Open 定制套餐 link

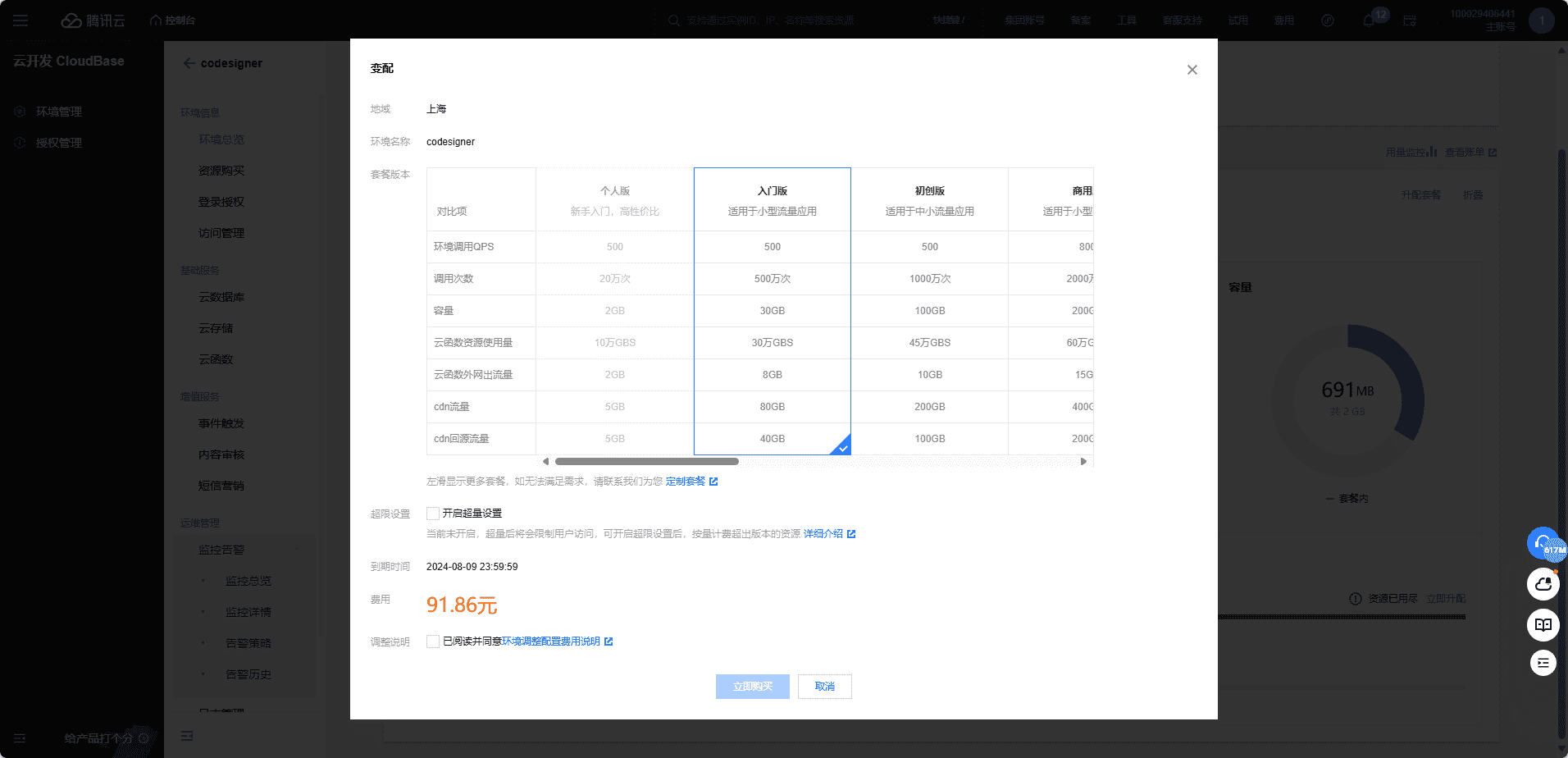point(686,482)
